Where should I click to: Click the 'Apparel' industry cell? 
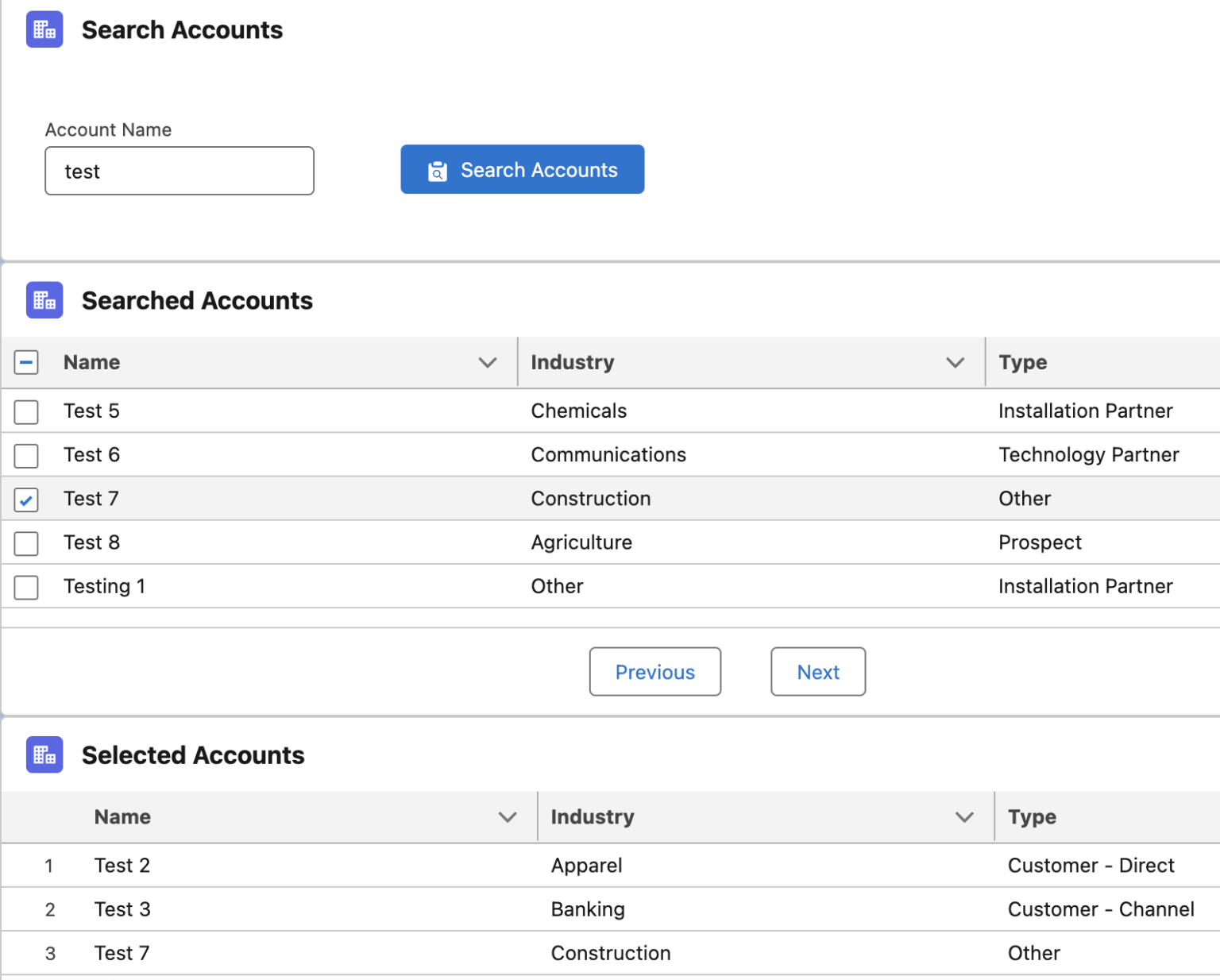pos(586,866)
